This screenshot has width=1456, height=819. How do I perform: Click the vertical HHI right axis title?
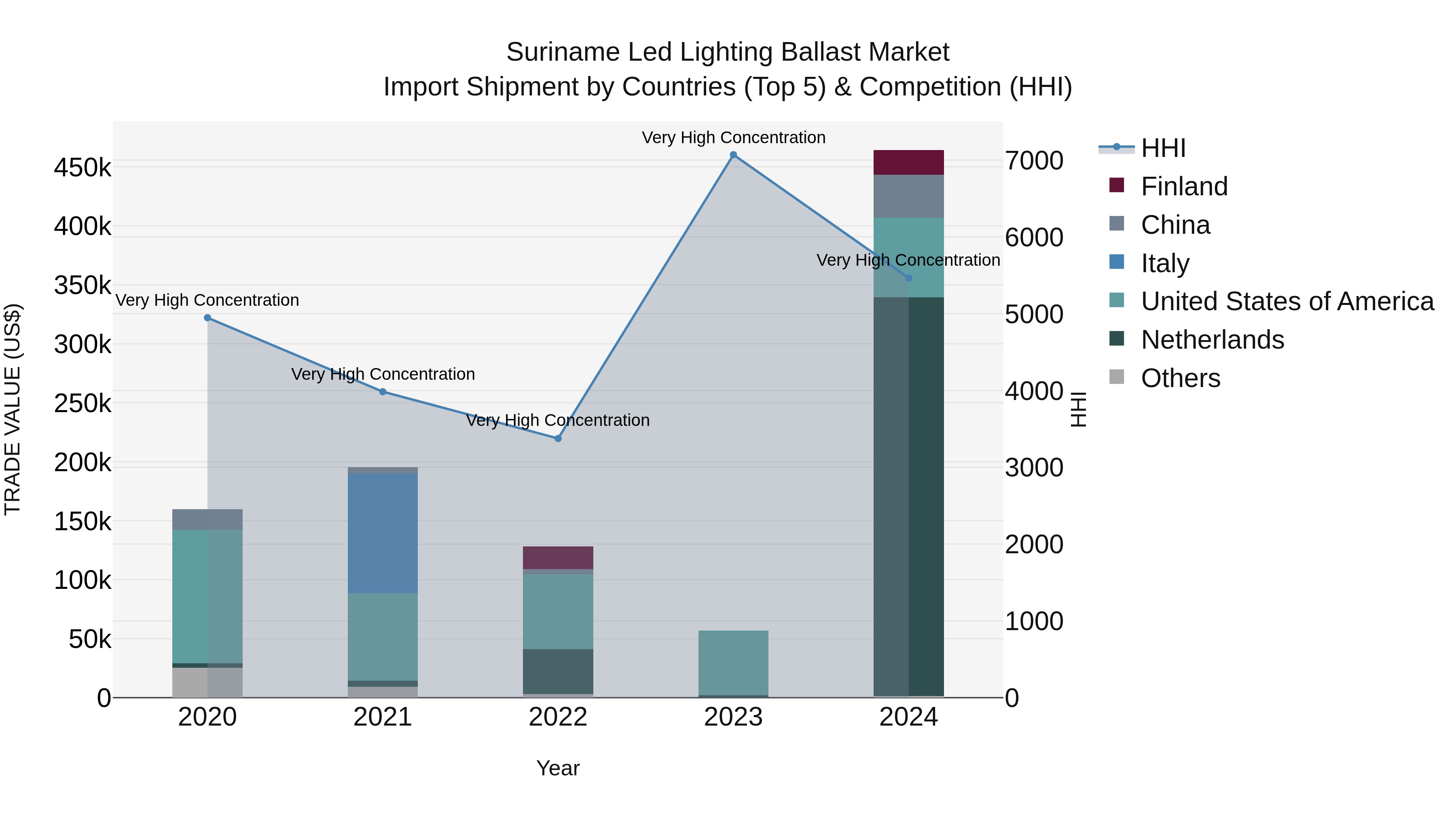[x=1079, y=409]
